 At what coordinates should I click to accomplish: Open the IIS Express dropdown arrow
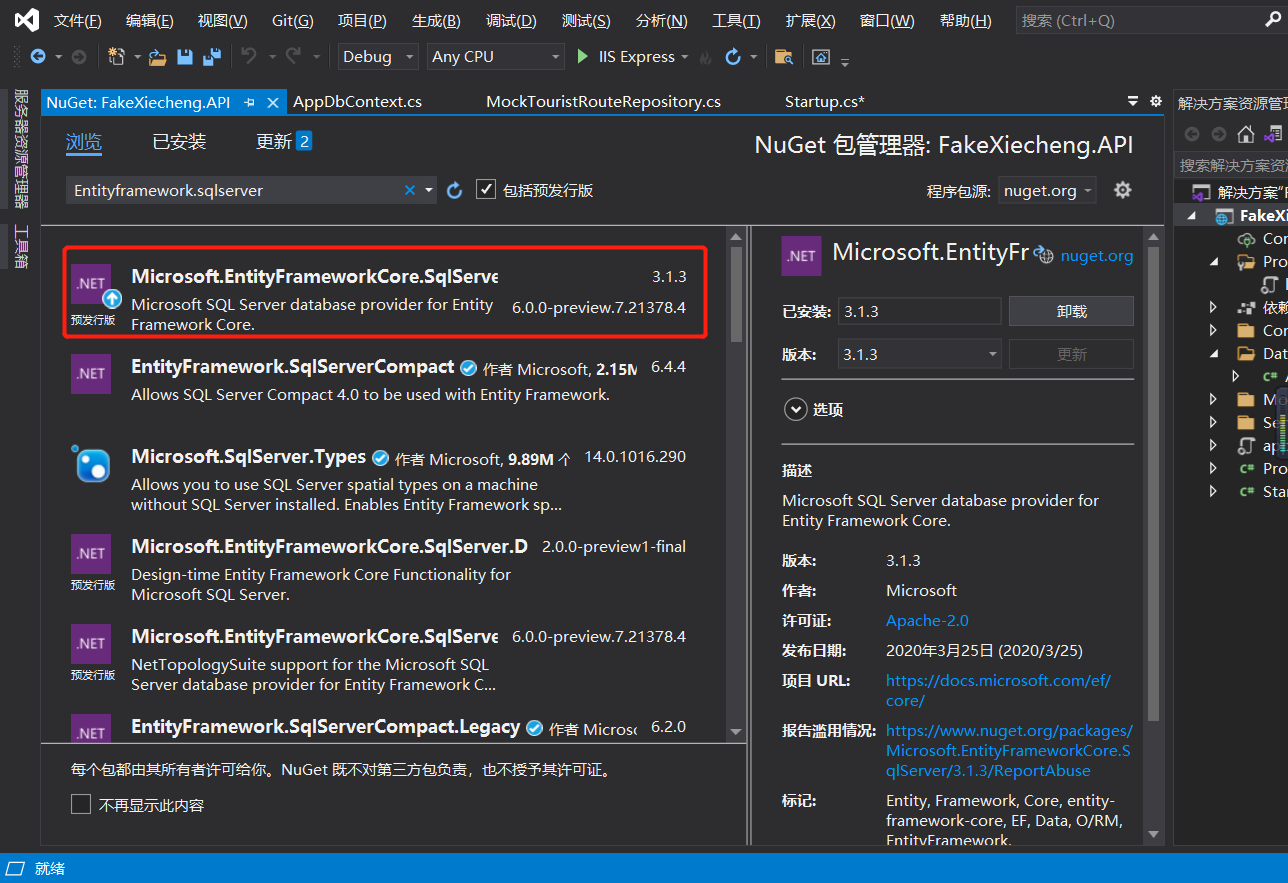[685, 57]
